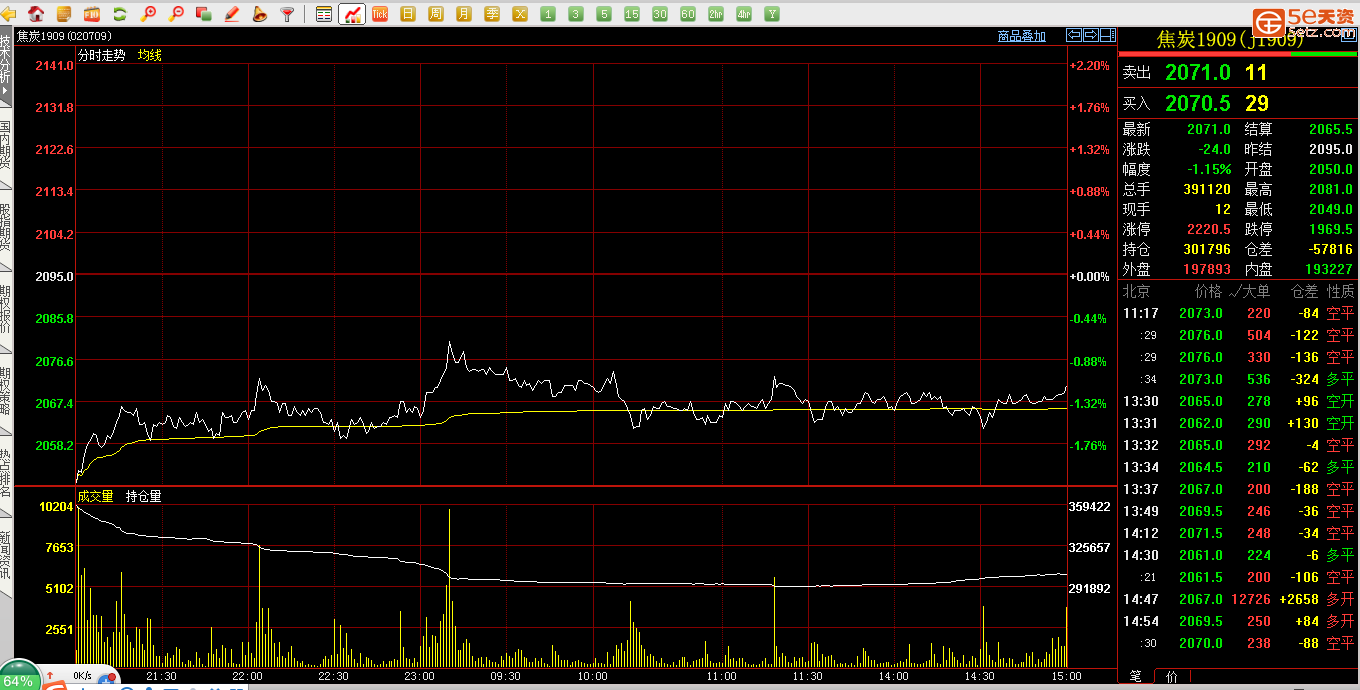Click the 商品叠加 overlay link
Screen dimensions: 1360x690
[1022, 36]
